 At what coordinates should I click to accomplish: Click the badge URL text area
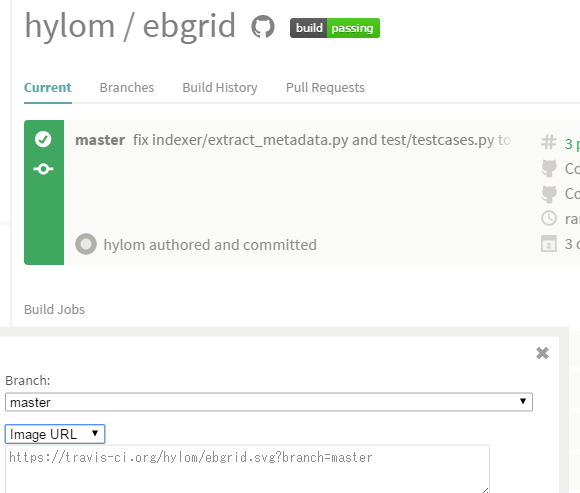(247, 469)
